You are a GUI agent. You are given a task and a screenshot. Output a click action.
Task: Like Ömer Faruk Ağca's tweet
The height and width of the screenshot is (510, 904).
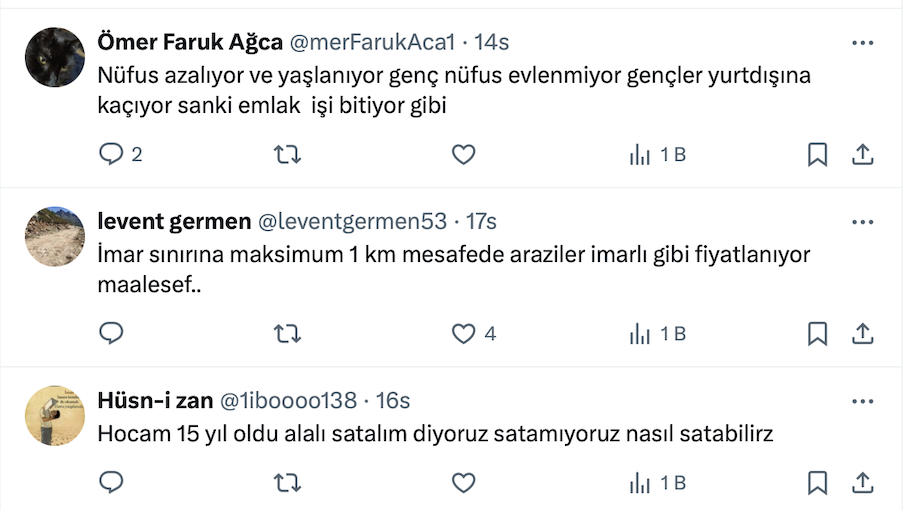pos(463,155)
